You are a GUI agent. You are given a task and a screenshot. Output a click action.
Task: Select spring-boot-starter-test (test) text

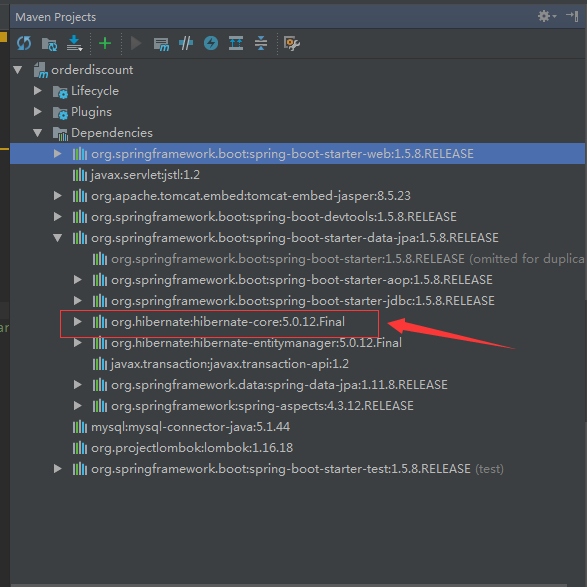[x=298, y=469]
